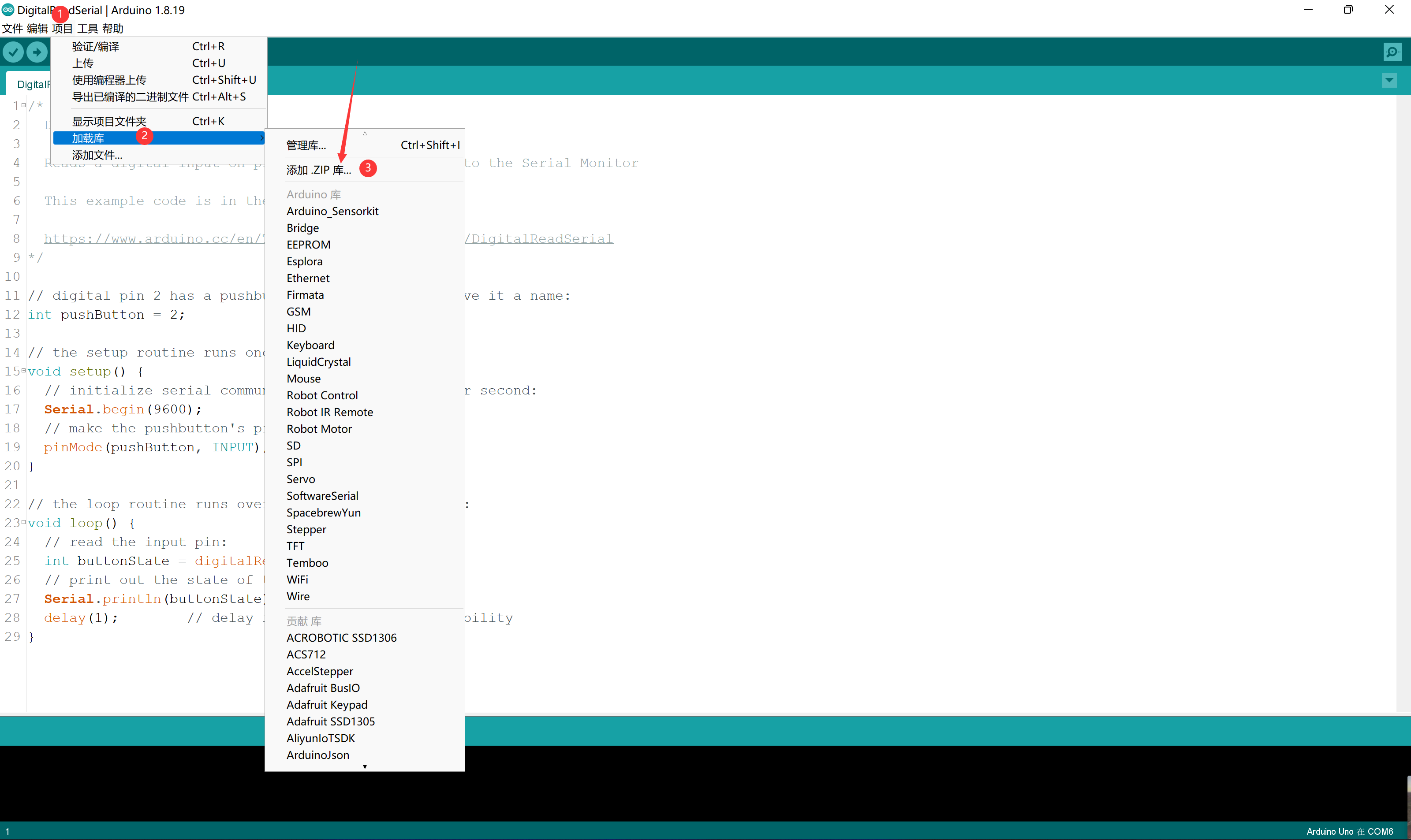The image size is (1411, 840).
Task: Collapse the void setup fold marker
Action: pos(23,372)
